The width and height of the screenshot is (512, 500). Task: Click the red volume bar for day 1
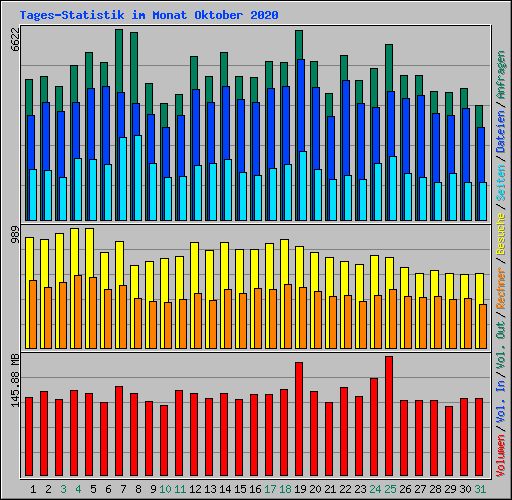[29, 436]
